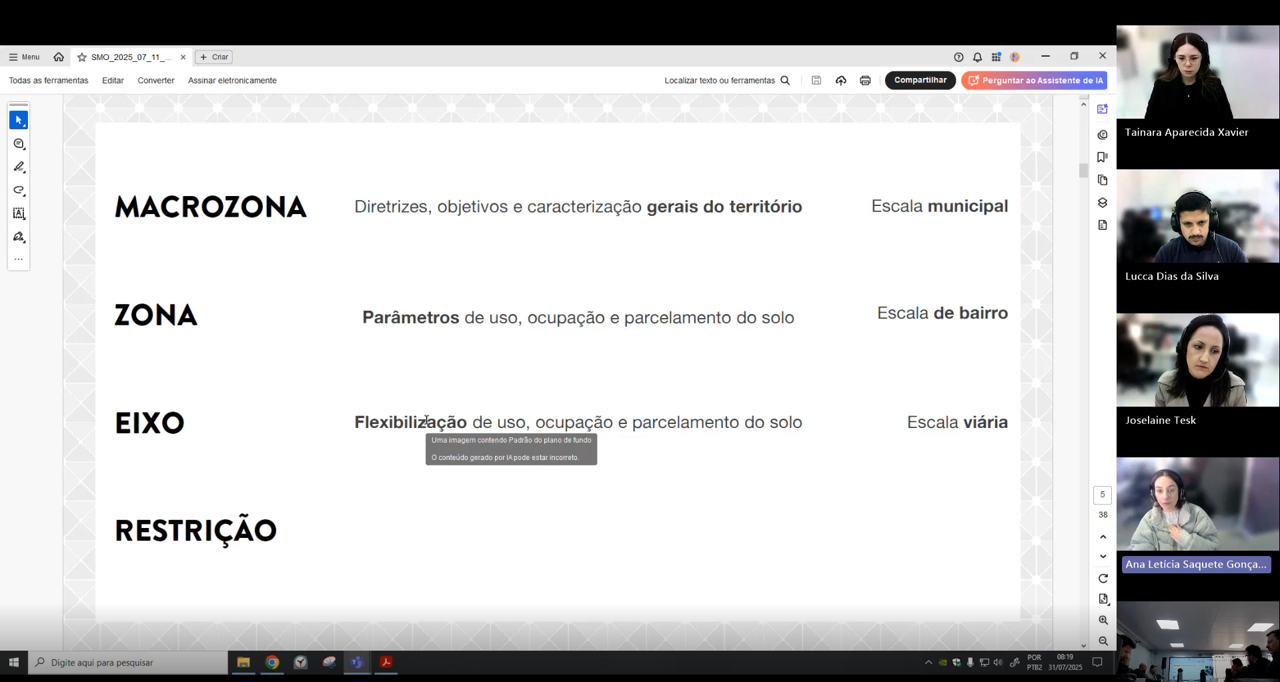Go to the Acrobat Home view
The image size is (1280, 682).
59,57
